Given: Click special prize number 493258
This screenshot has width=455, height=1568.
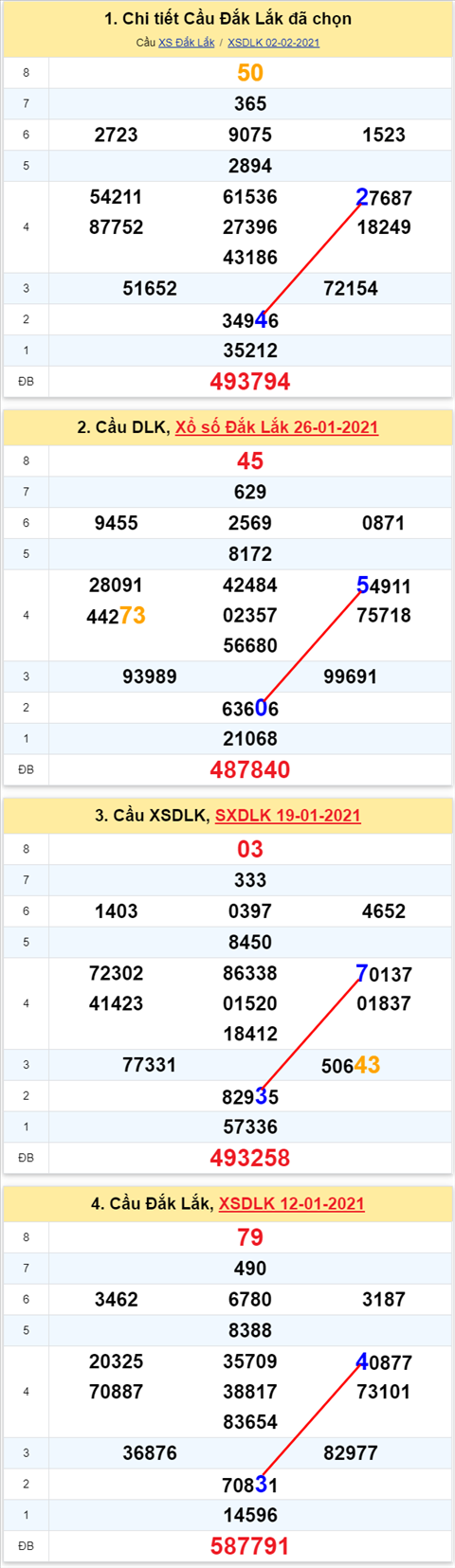Looking at the screenshot, I should 250,1158.
